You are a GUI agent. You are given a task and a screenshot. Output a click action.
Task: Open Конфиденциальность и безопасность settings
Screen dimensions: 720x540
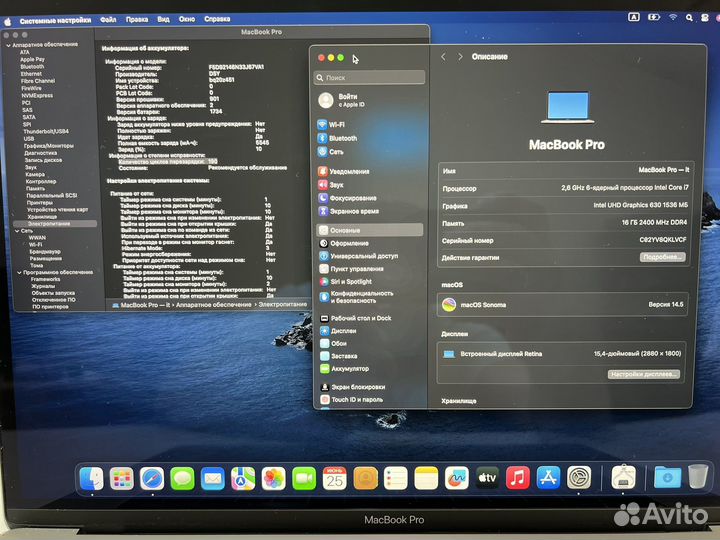pyautogui.click(x=356, y=297)
